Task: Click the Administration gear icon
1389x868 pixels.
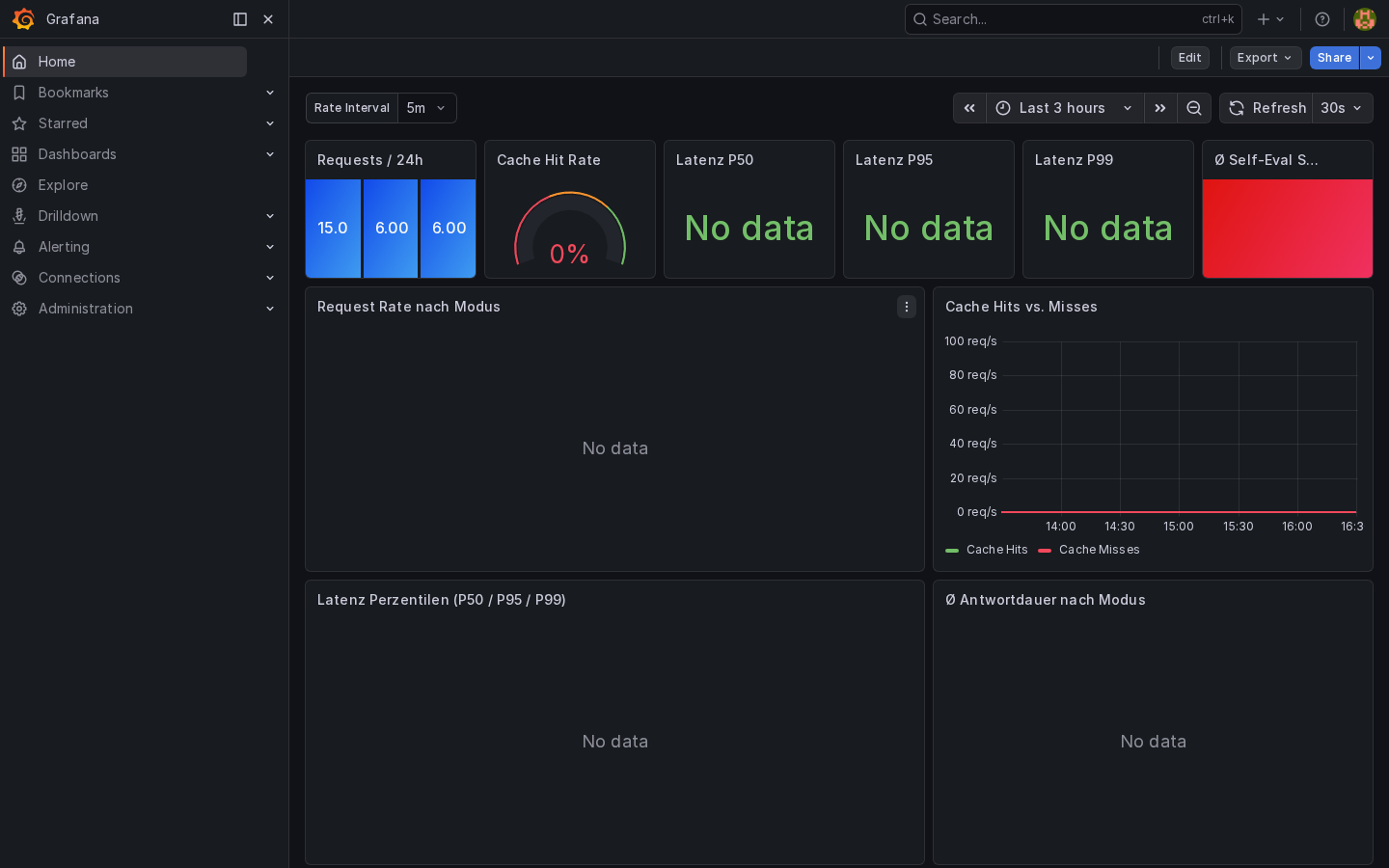Action: [x=19, y=309]
